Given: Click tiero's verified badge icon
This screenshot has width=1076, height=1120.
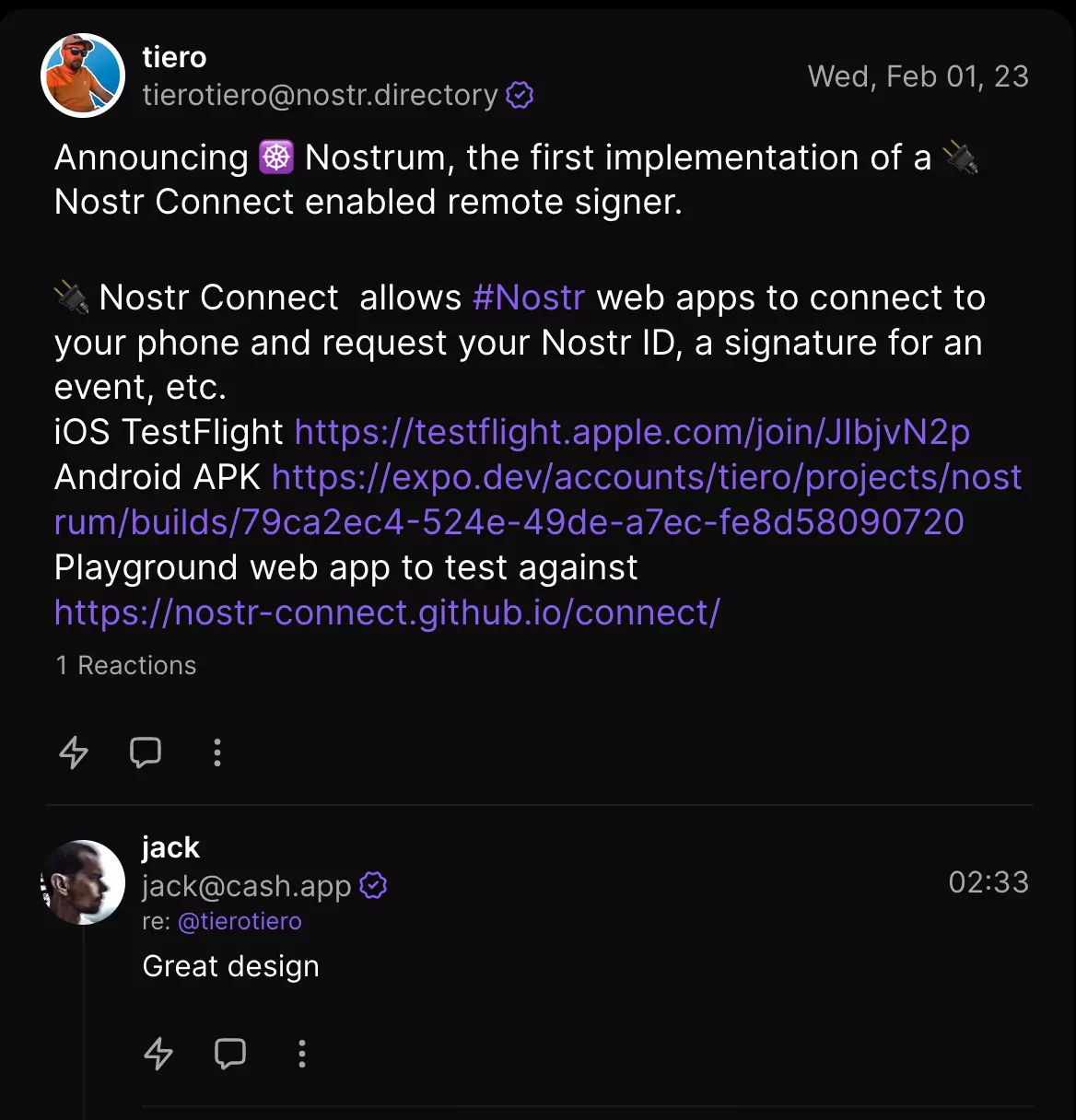Looking at the screenshot, I should 520,96.
